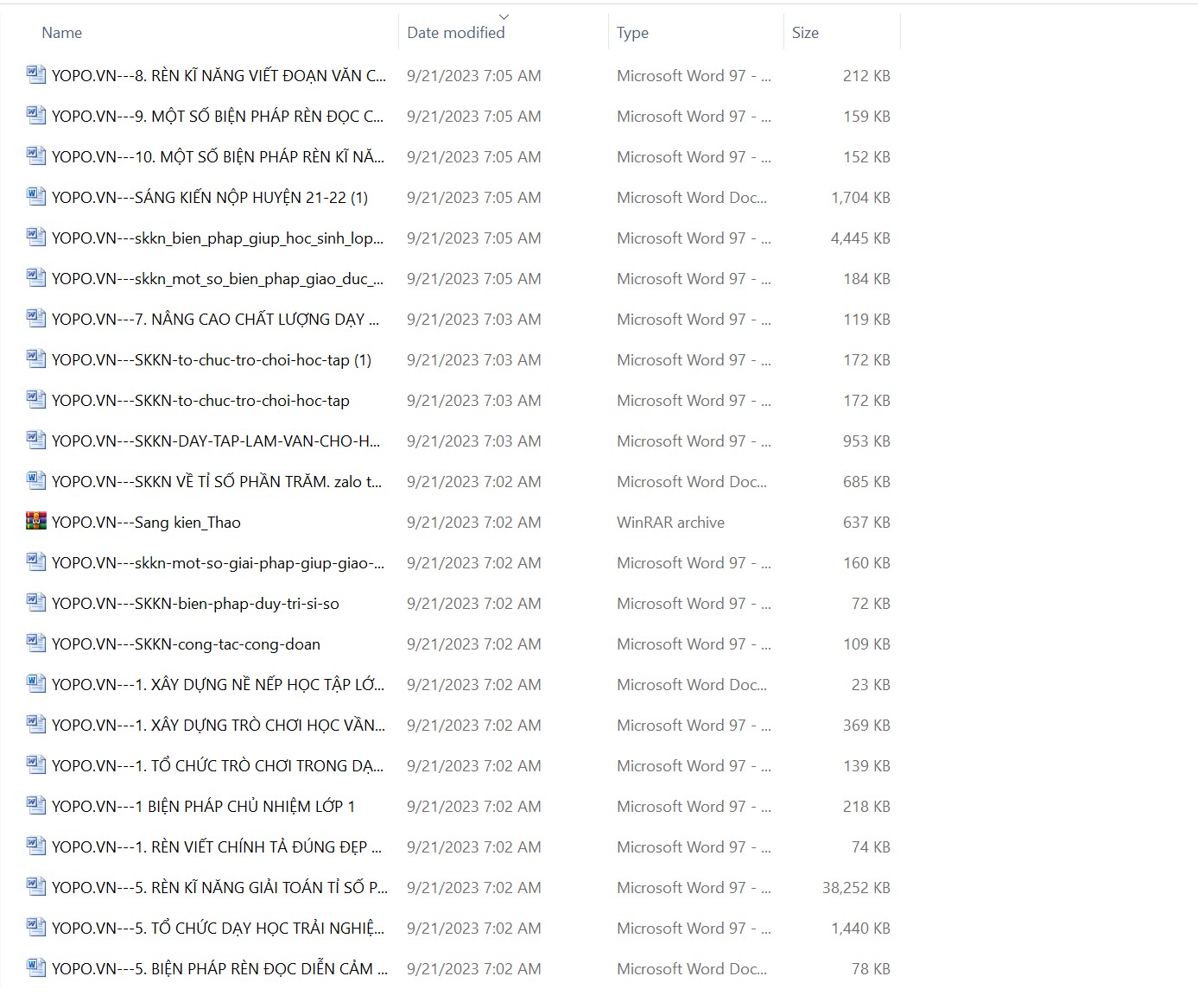
Task: Click the sort arrow above Date modified
Action: (x=504, y=16)
